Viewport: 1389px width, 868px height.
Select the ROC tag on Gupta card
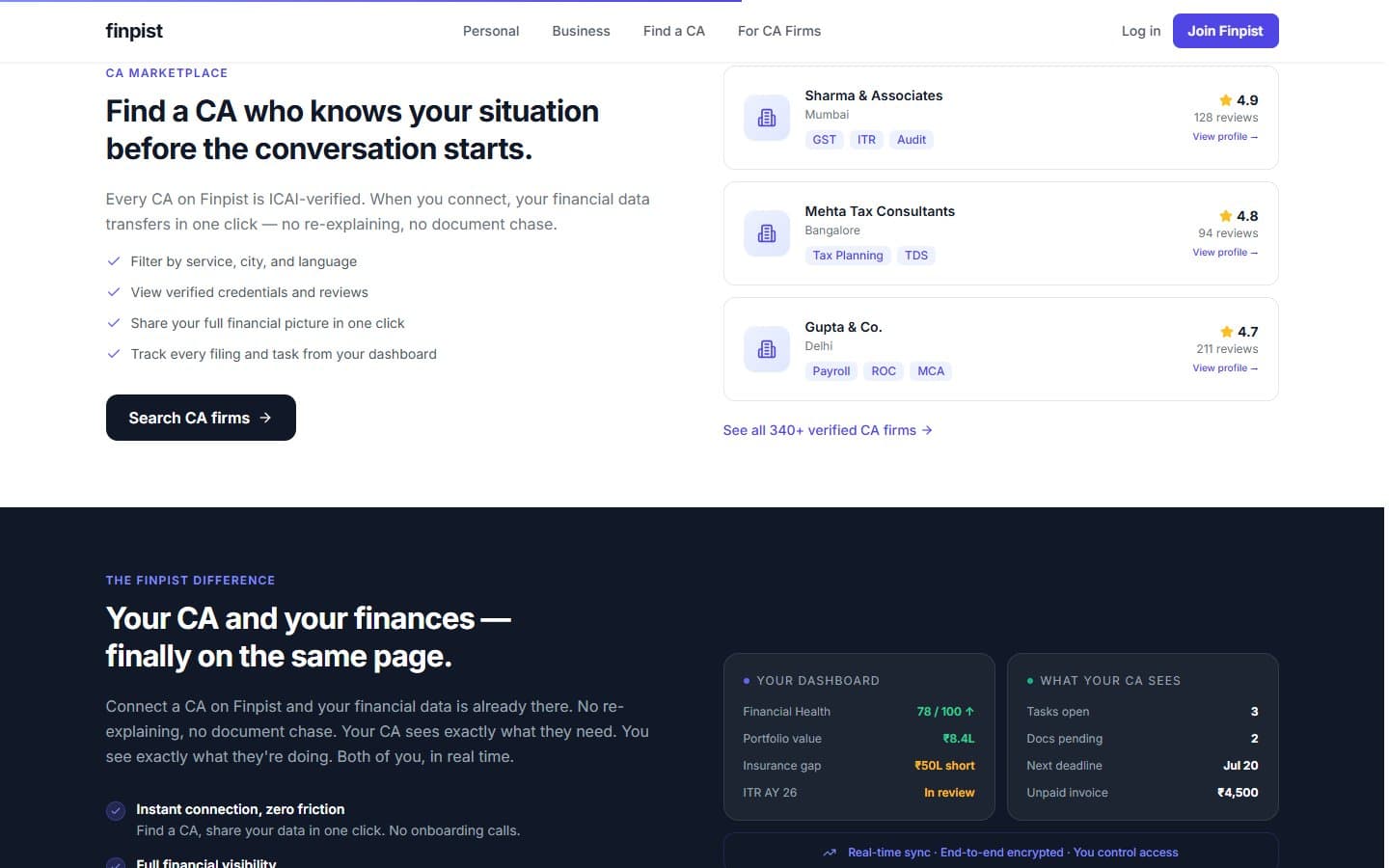[884, 371]
